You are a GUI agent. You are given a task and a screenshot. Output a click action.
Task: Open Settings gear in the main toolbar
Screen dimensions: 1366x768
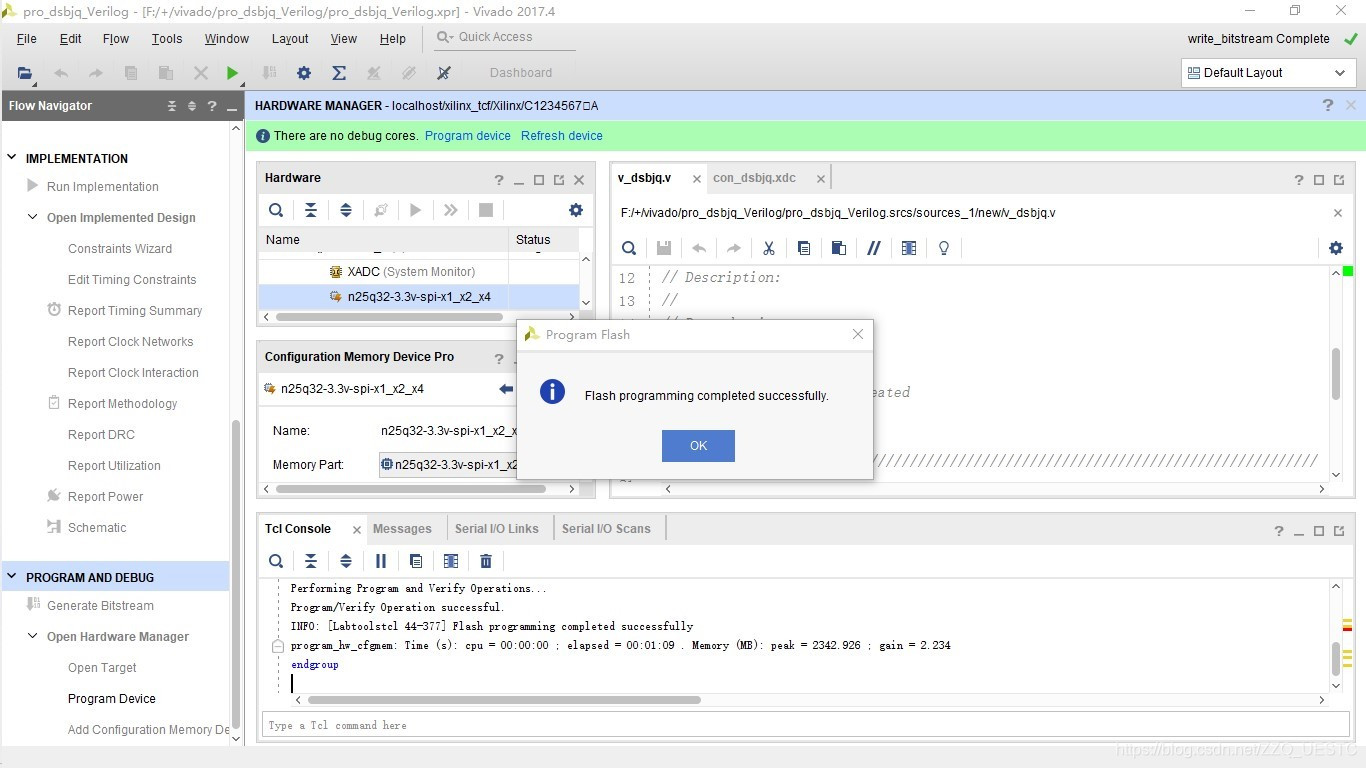[304, 73]
